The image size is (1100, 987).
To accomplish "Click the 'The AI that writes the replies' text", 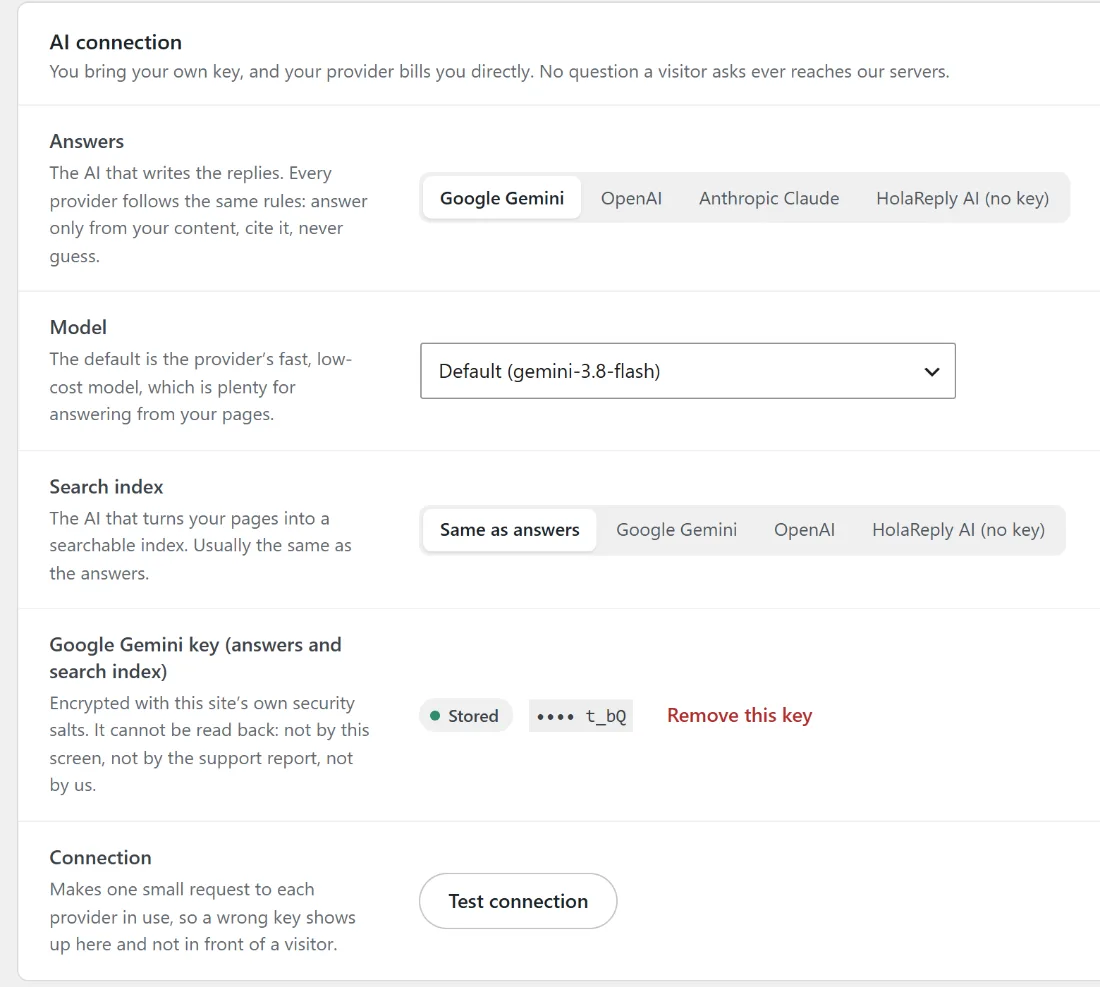I will [208, 214].
